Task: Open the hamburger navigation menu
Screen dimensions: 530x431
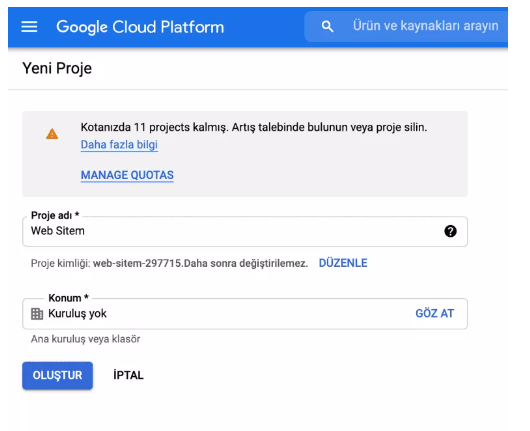Action: point(29,27)
